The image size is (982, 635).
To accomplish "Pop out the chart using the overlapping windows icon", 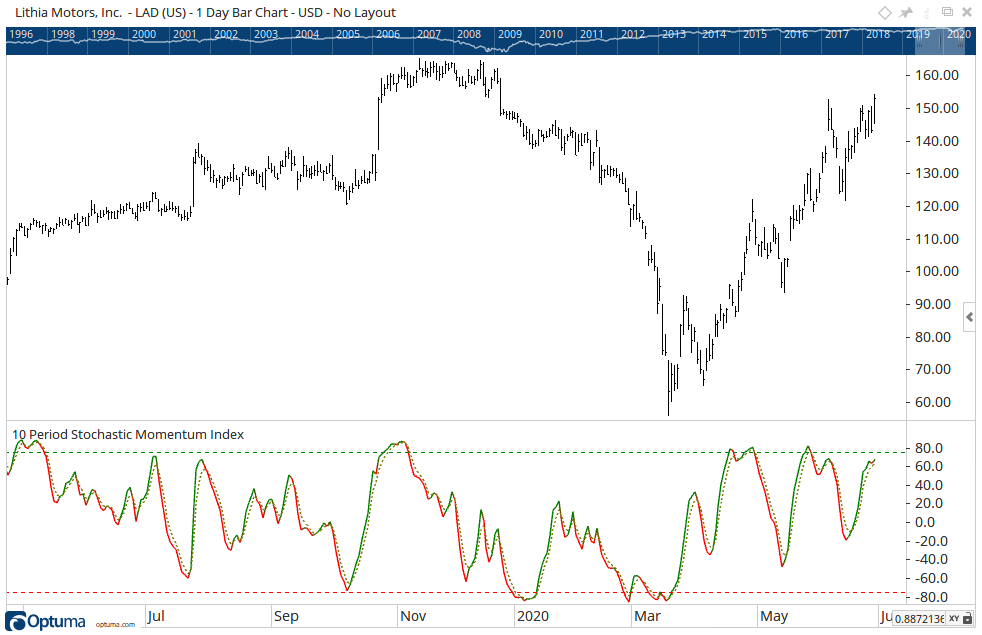I will 948,12.
